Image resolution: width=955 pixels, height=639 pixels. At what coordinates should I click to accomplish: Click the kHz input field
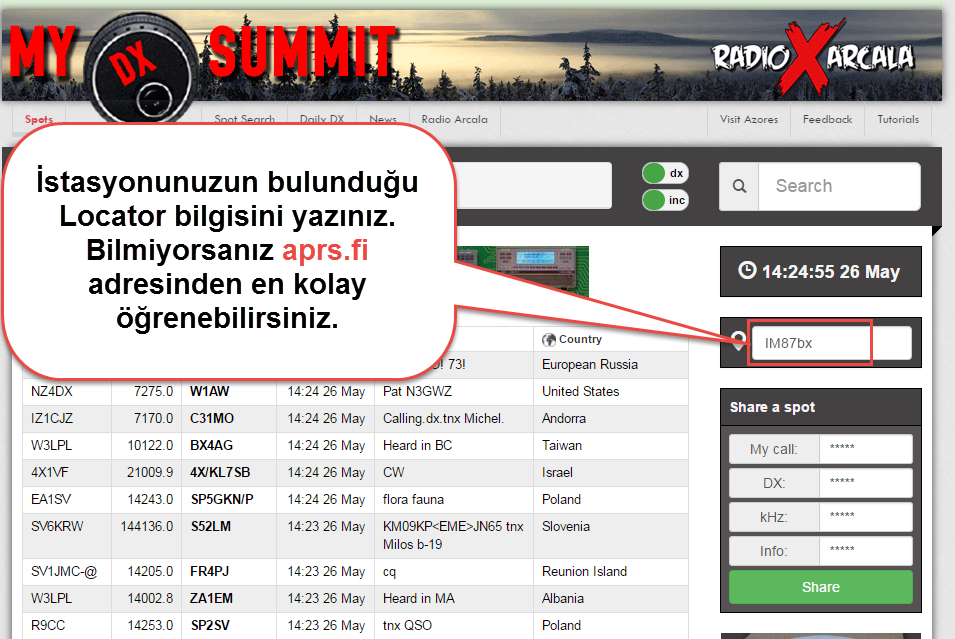[x=865, y=517]
